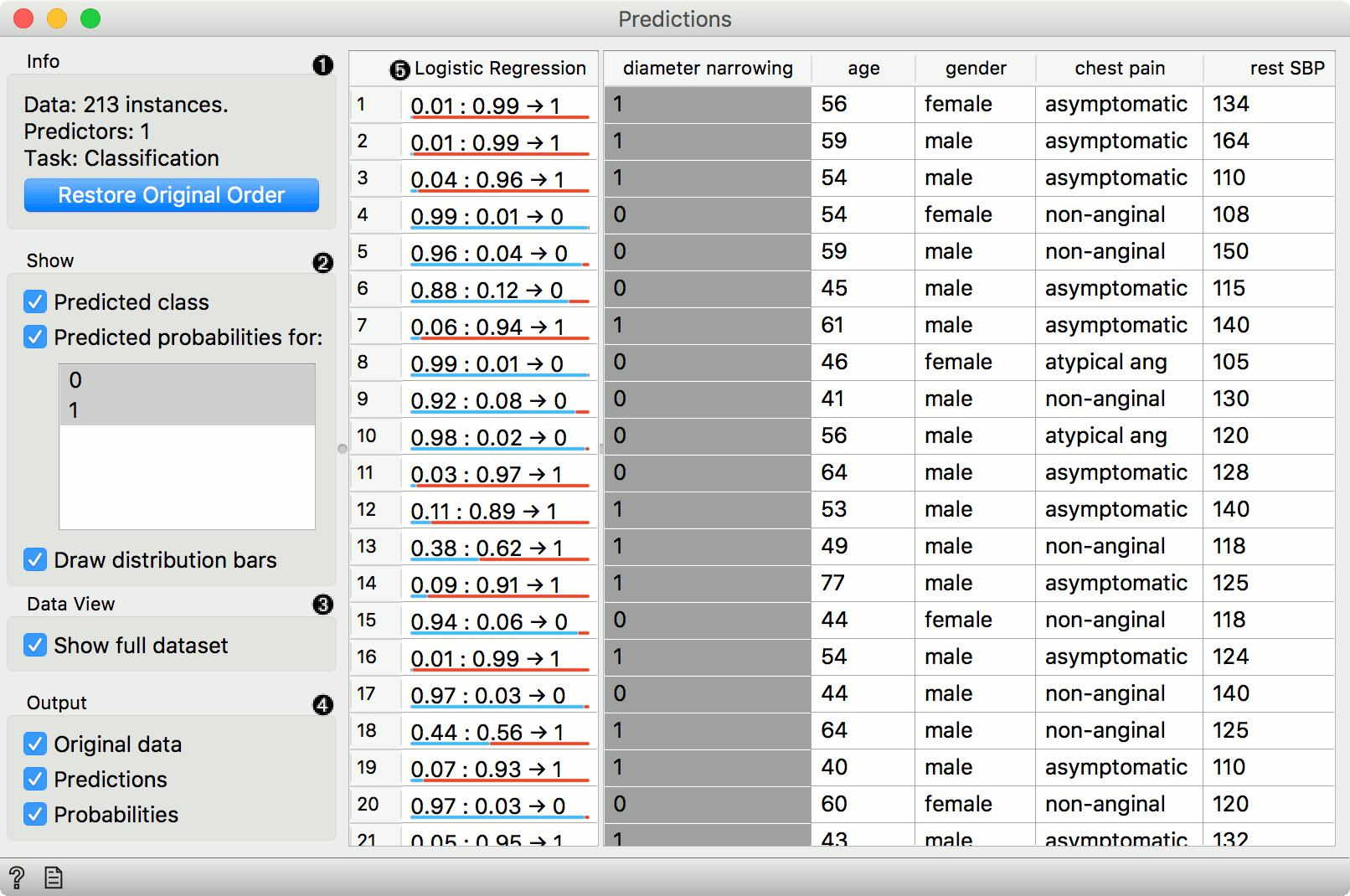Click rest SBP cell 128

pos(1270,473)
